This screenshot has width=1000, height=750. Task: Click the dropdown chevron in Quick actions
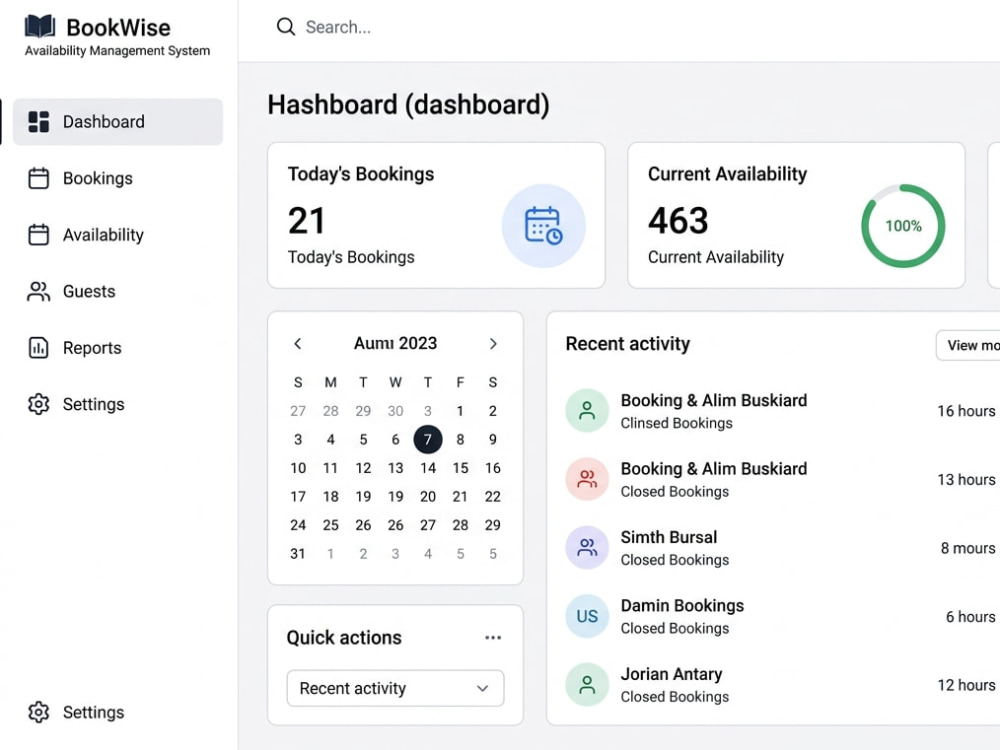(483, 689)
